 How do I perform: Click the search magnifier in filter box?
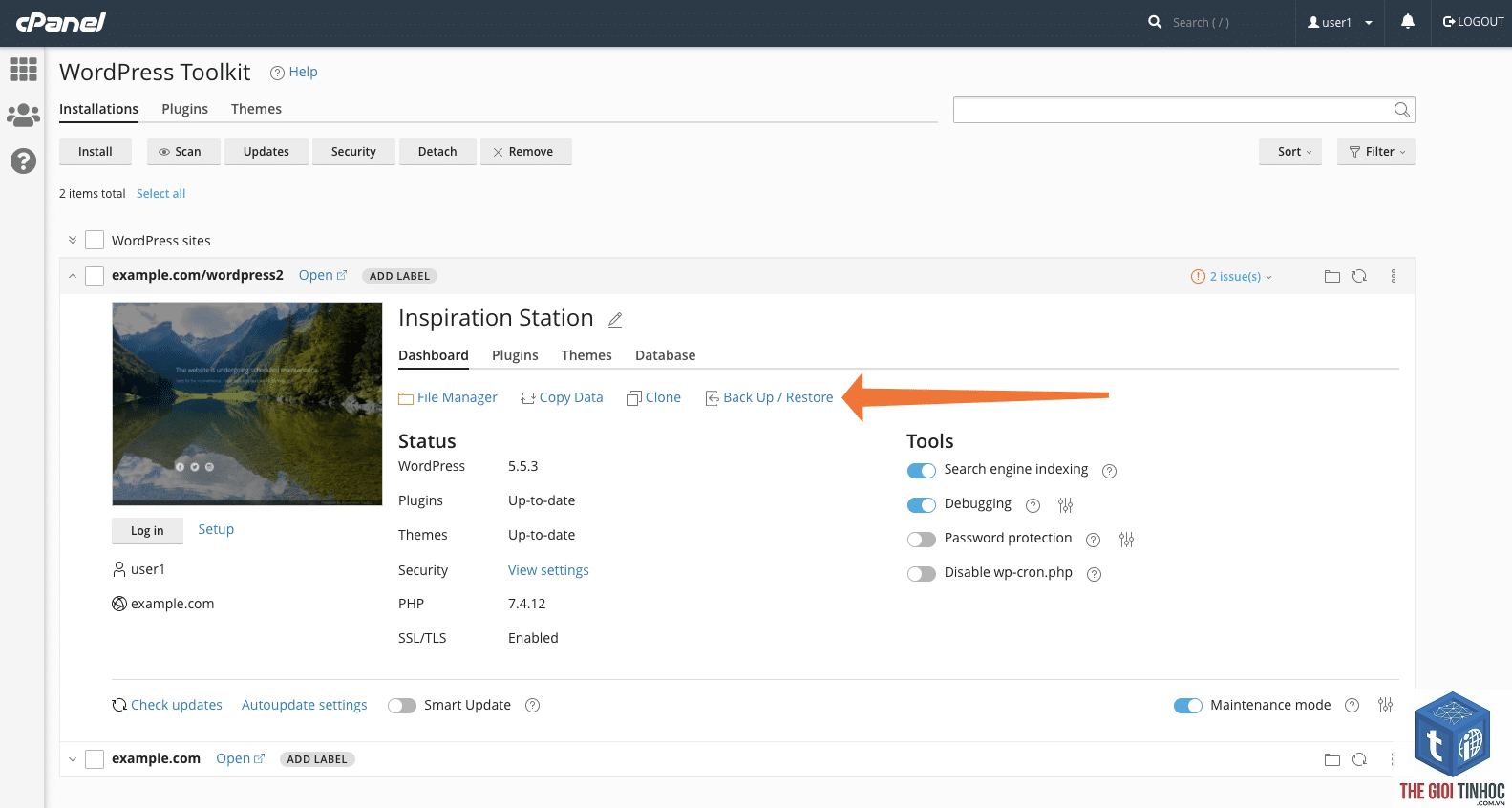1401,110
